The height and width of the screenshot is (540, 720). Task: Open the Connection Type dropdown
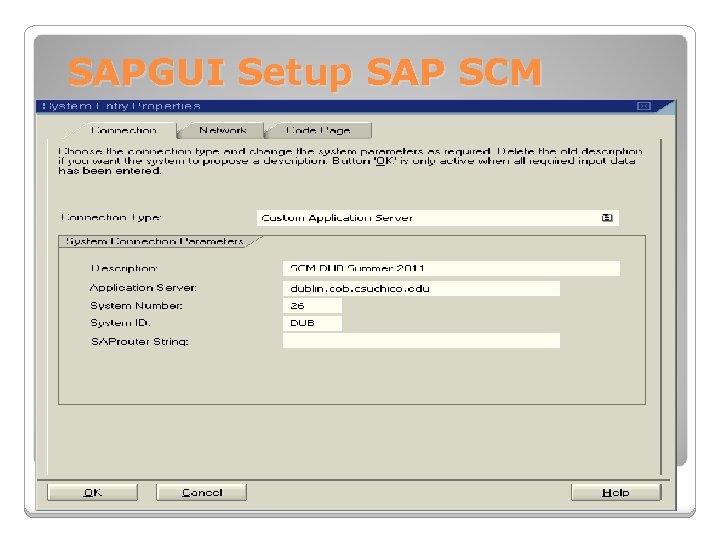tap(438, 218)
